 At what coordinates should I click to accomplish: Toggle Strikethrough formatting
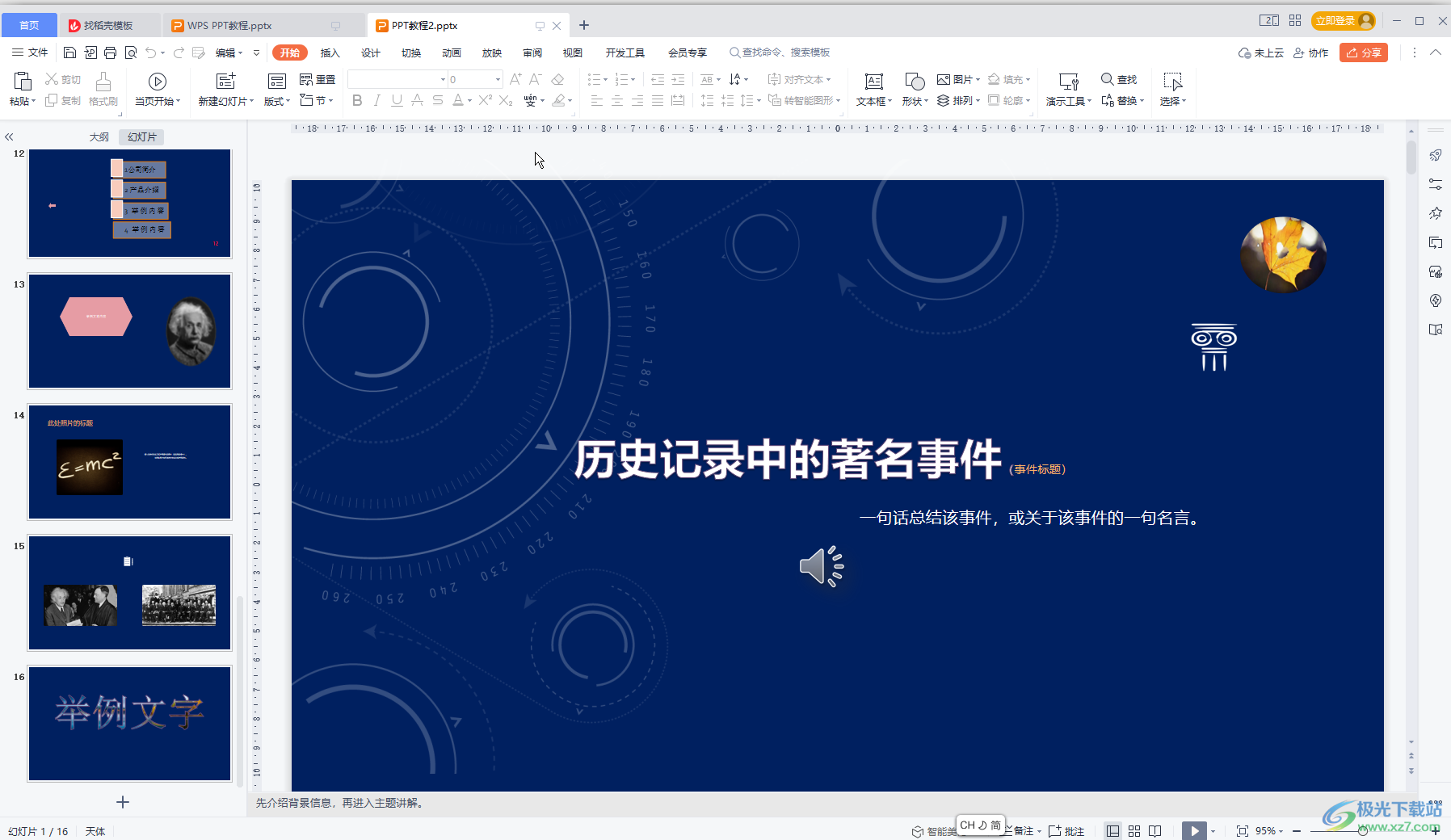coord(437,100)
